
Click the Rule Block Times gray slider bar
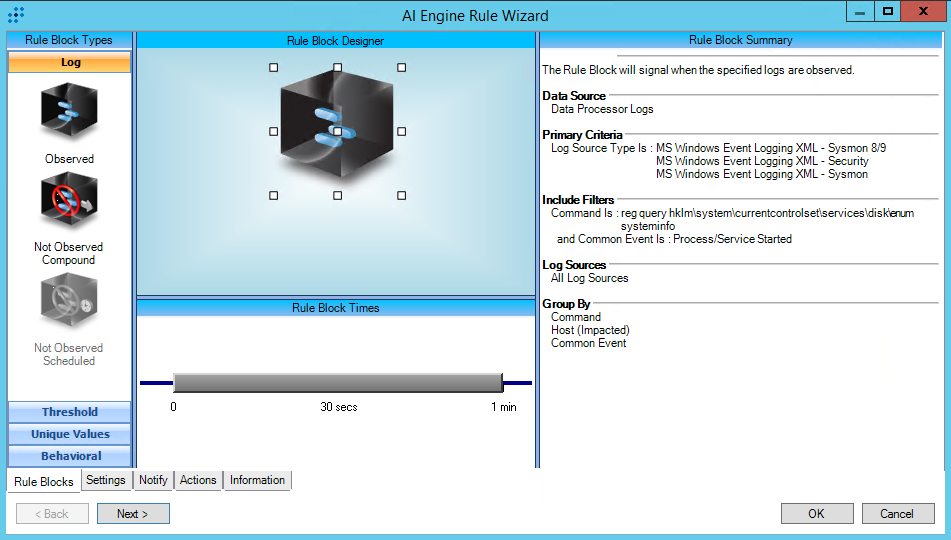click(x=337, y=383)
